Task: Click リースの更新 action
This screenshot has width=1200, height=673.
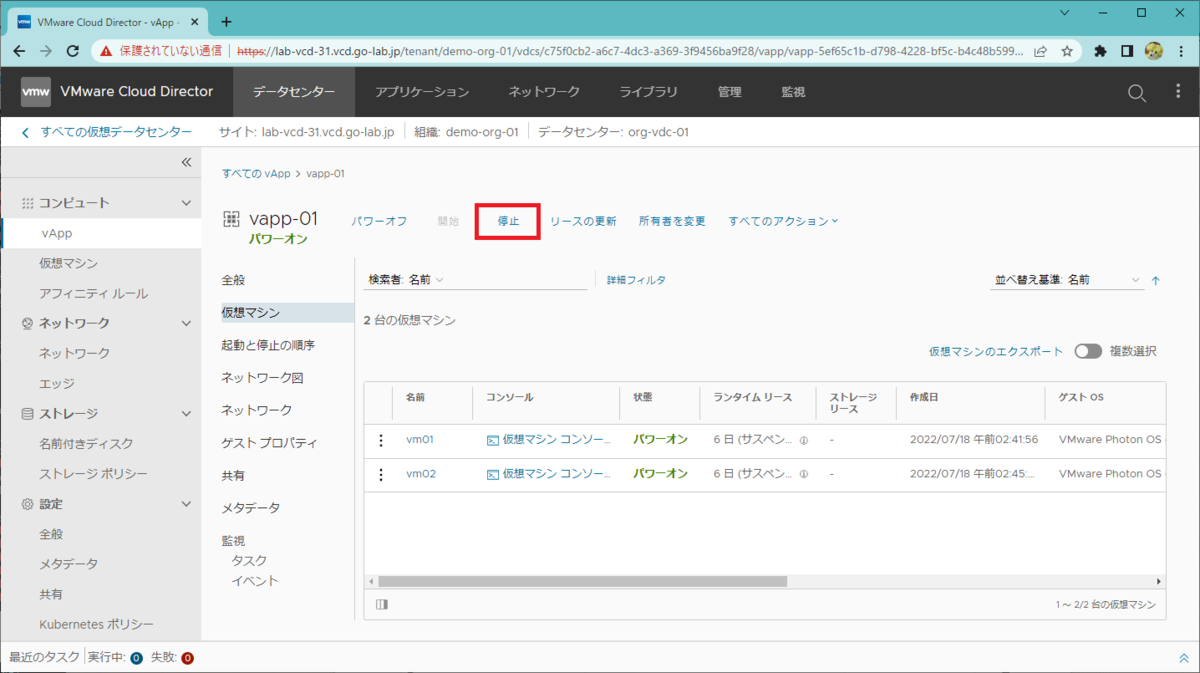Action: click(x=583, y=221)
